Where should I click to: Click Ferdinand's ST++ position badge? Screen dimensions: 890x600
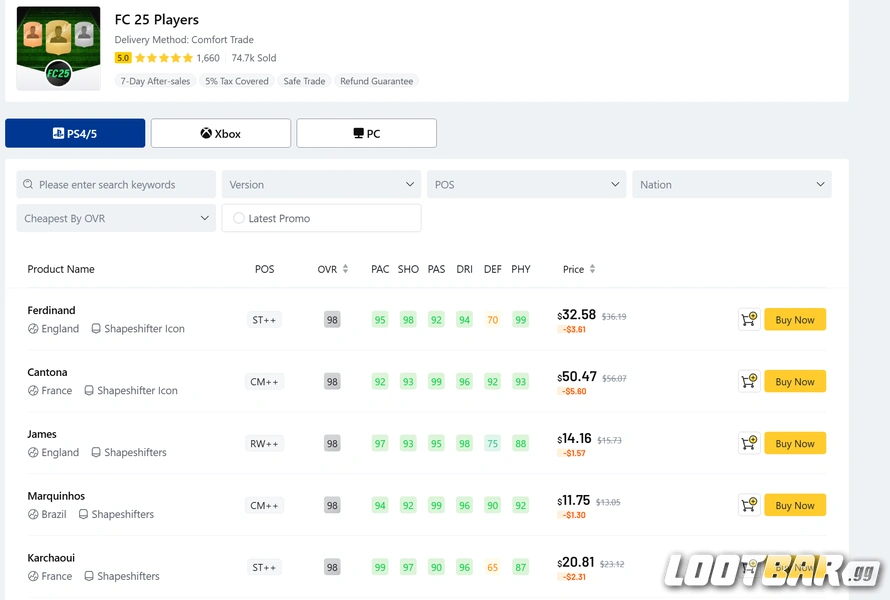pyautogui.click(x=264, y=320)
